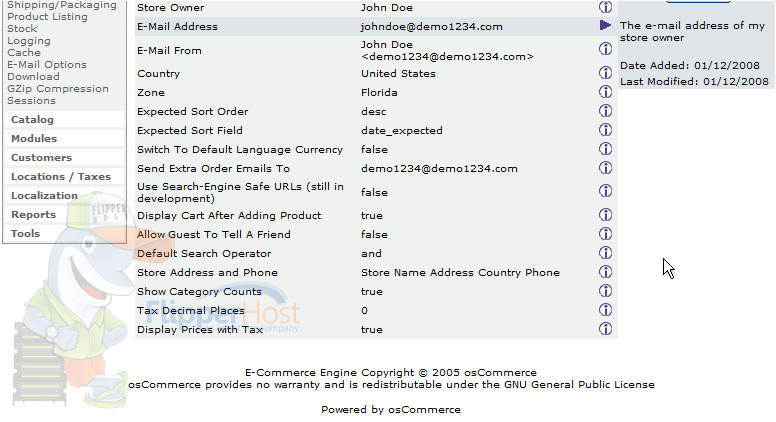Open Logging configuration link
The width and height of the screenshot is (776, 422).
(29, 41)
